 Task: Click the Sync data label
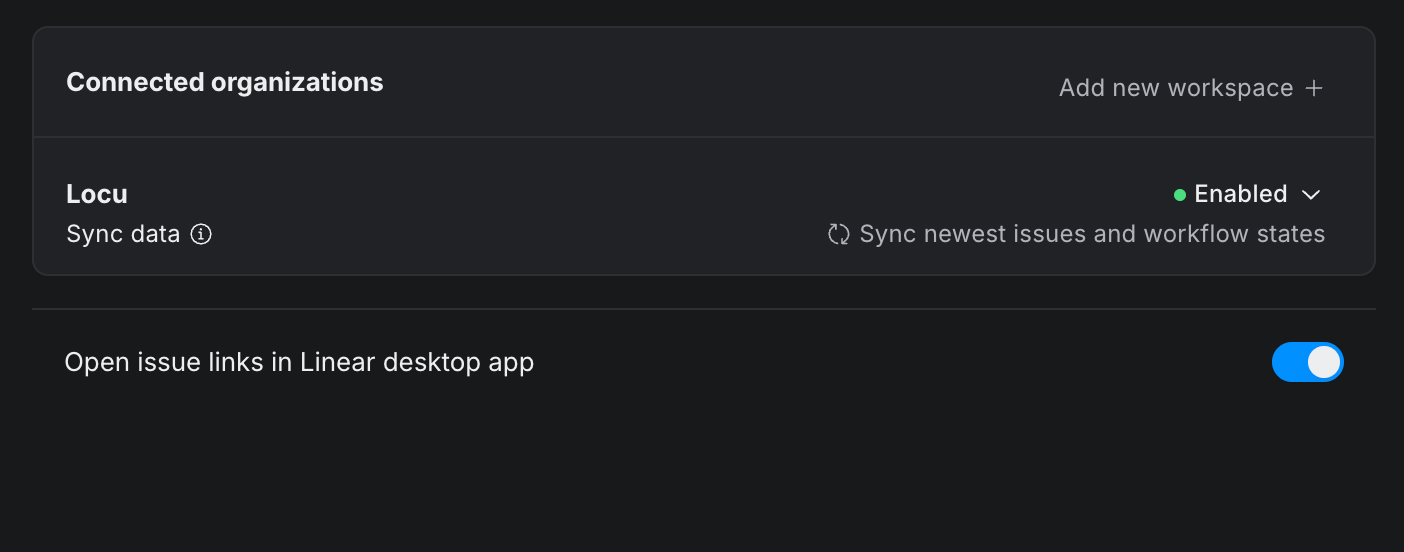(123, 234)
